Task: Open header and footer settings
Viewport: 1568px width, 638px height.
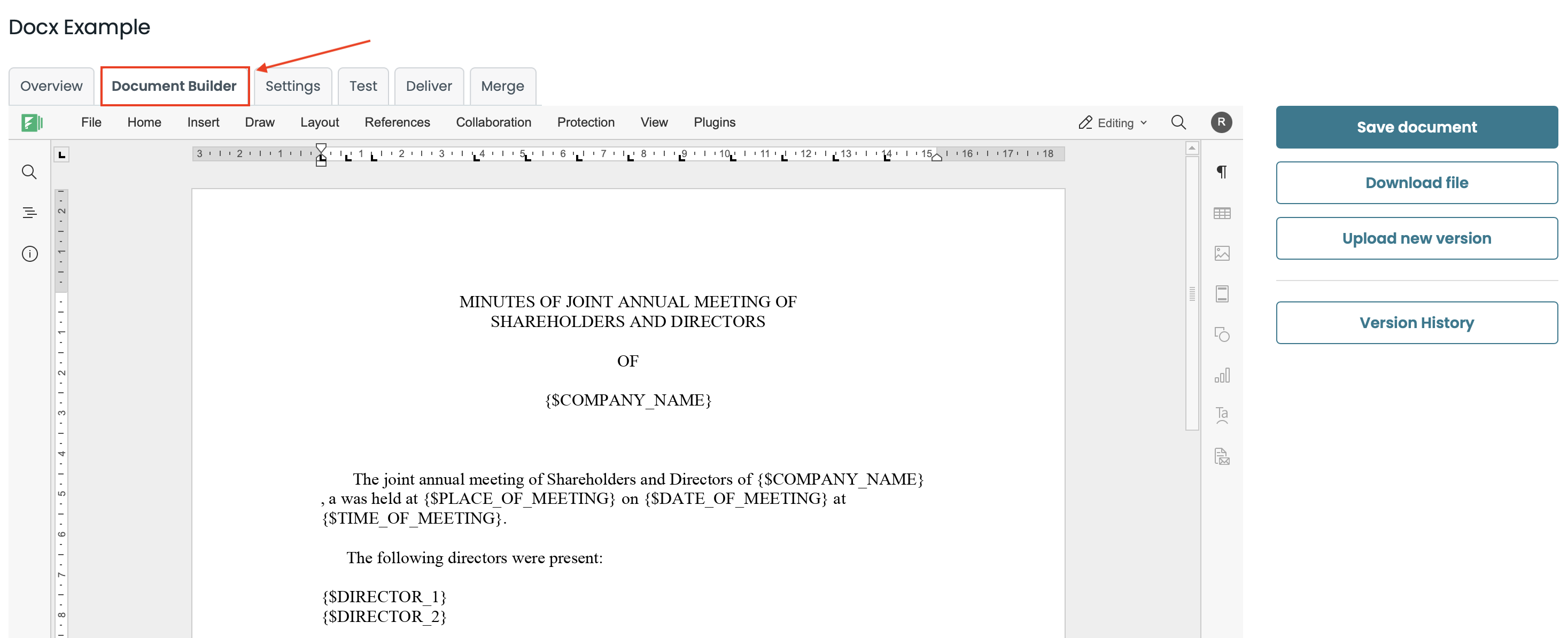Action: pyautogui.click(x=1222, y=293)
